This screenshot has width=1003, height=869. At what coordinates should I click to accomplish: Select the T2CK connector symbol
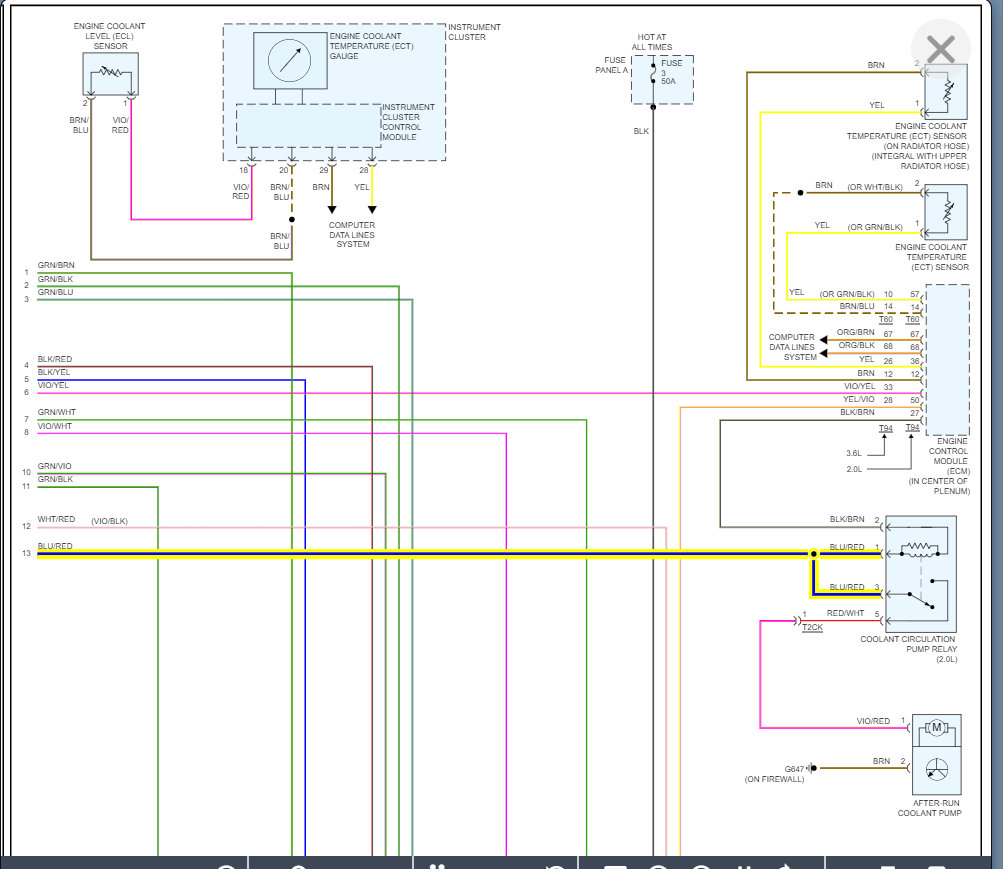tap(798, 620)
